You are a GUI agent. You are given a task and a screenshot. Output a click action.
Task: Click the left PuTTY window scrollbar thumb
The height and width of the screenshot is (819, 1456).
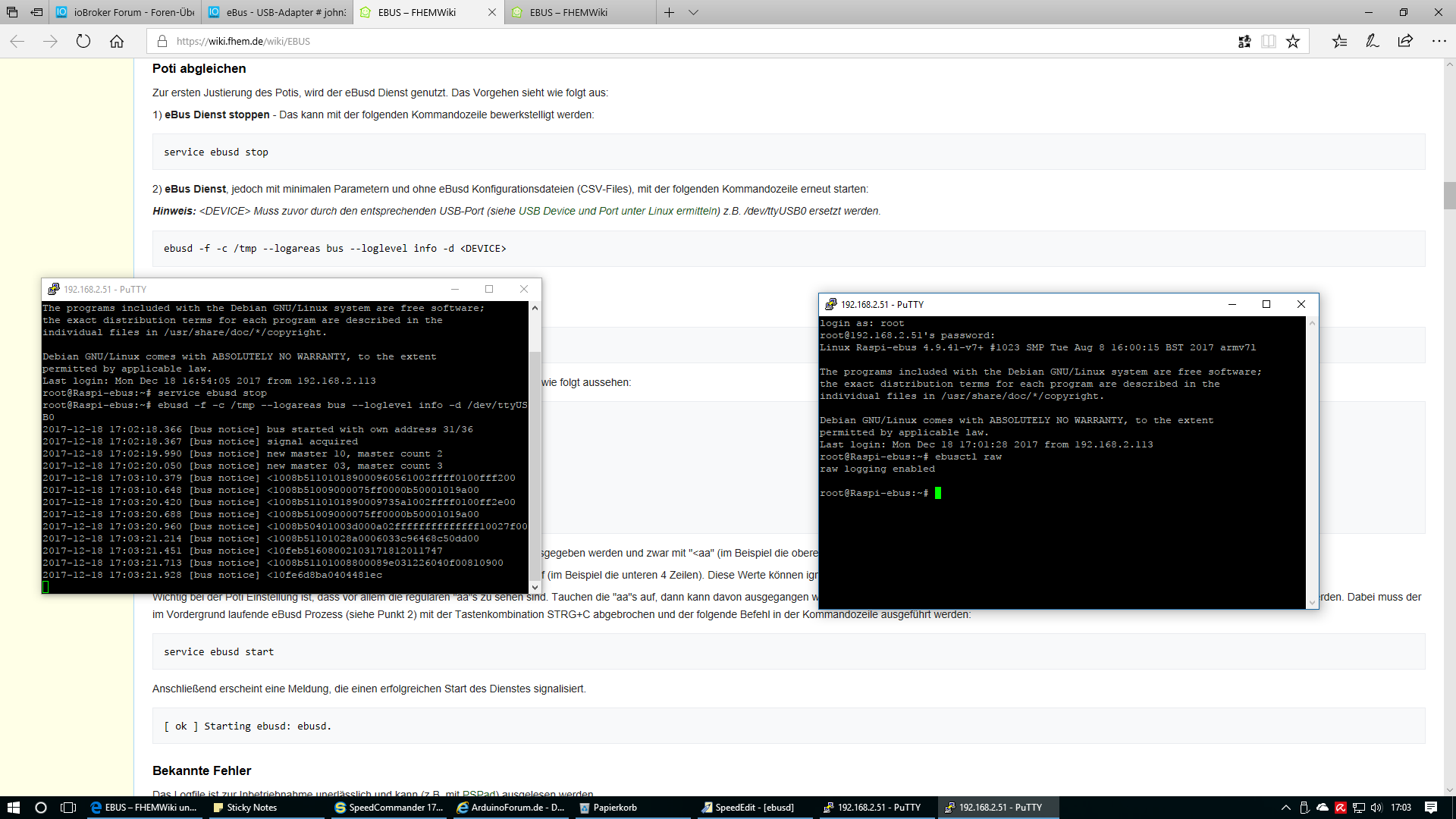point(535,466)
